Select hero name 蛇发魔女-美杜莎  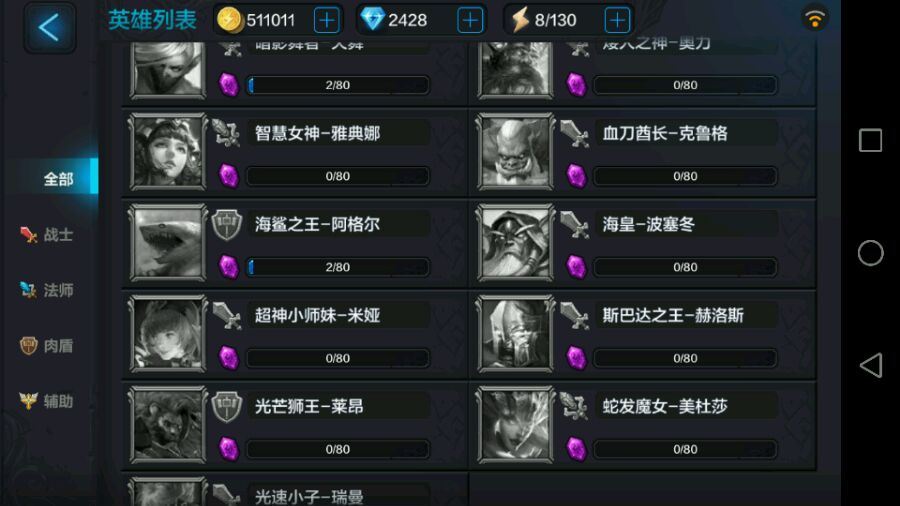[665, 407]
